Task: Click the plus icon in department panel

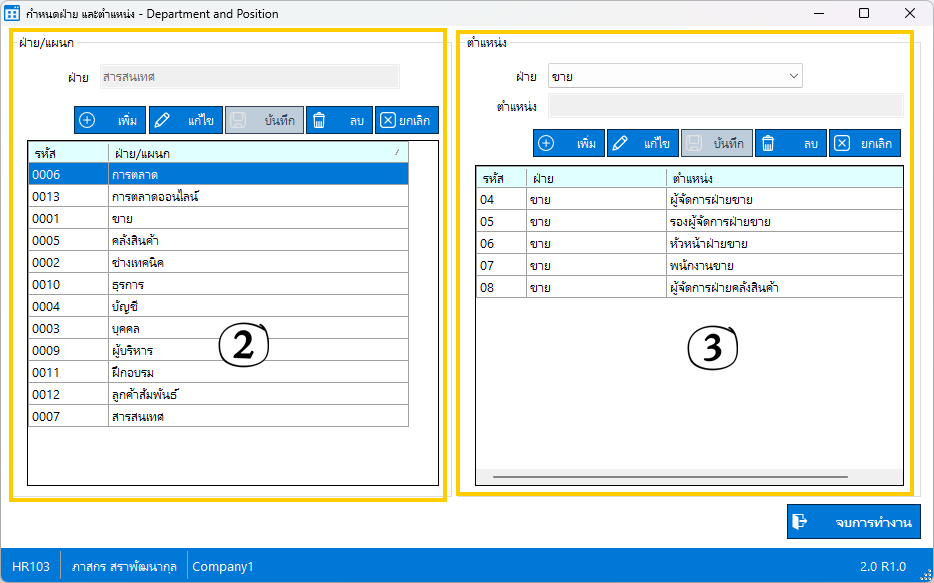Action: [x=87, y=120]
